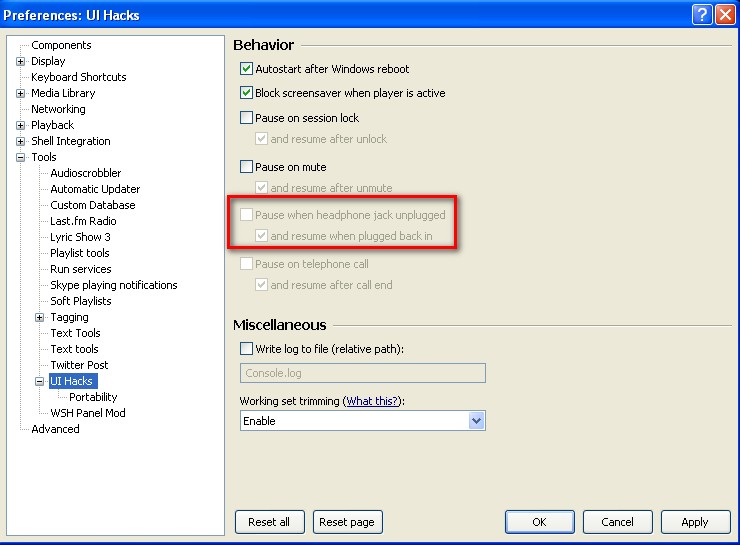Click the Cancel button

[x=617, y=522]
